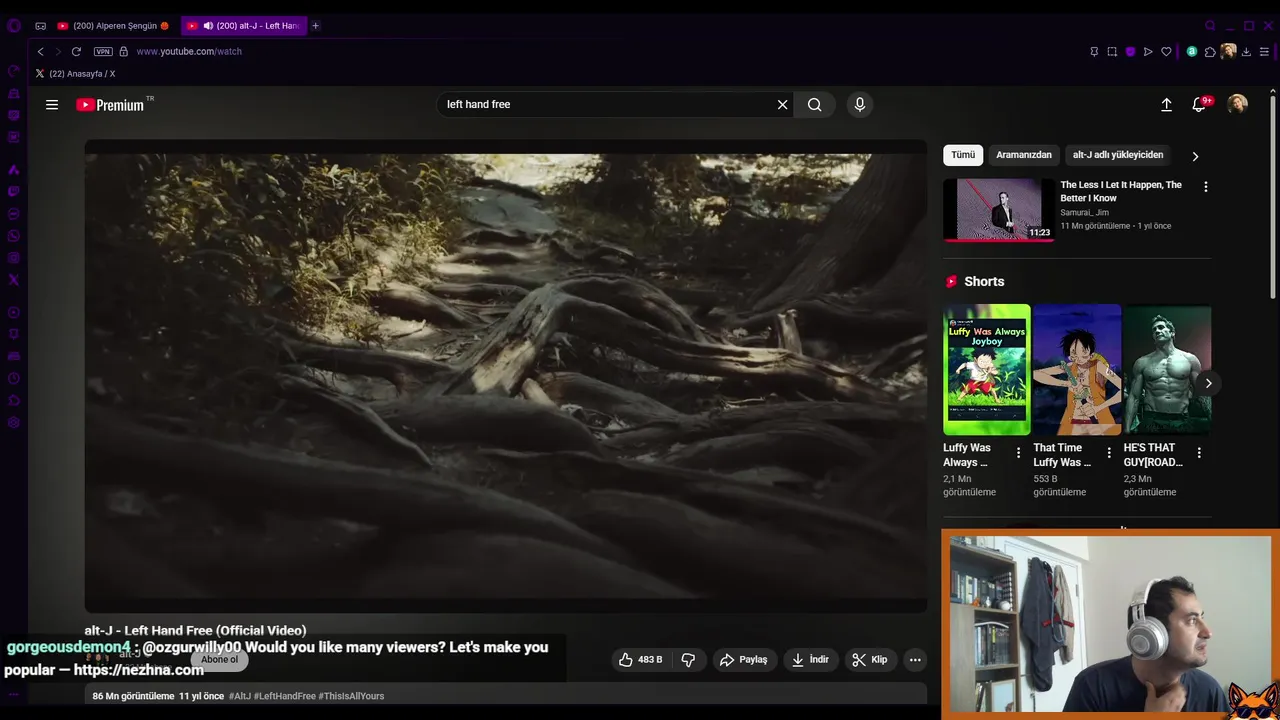Open options for HE'S THAT GUY short
The height and width of the screenshot is (720, 1280).
[x=1198, y=453]
